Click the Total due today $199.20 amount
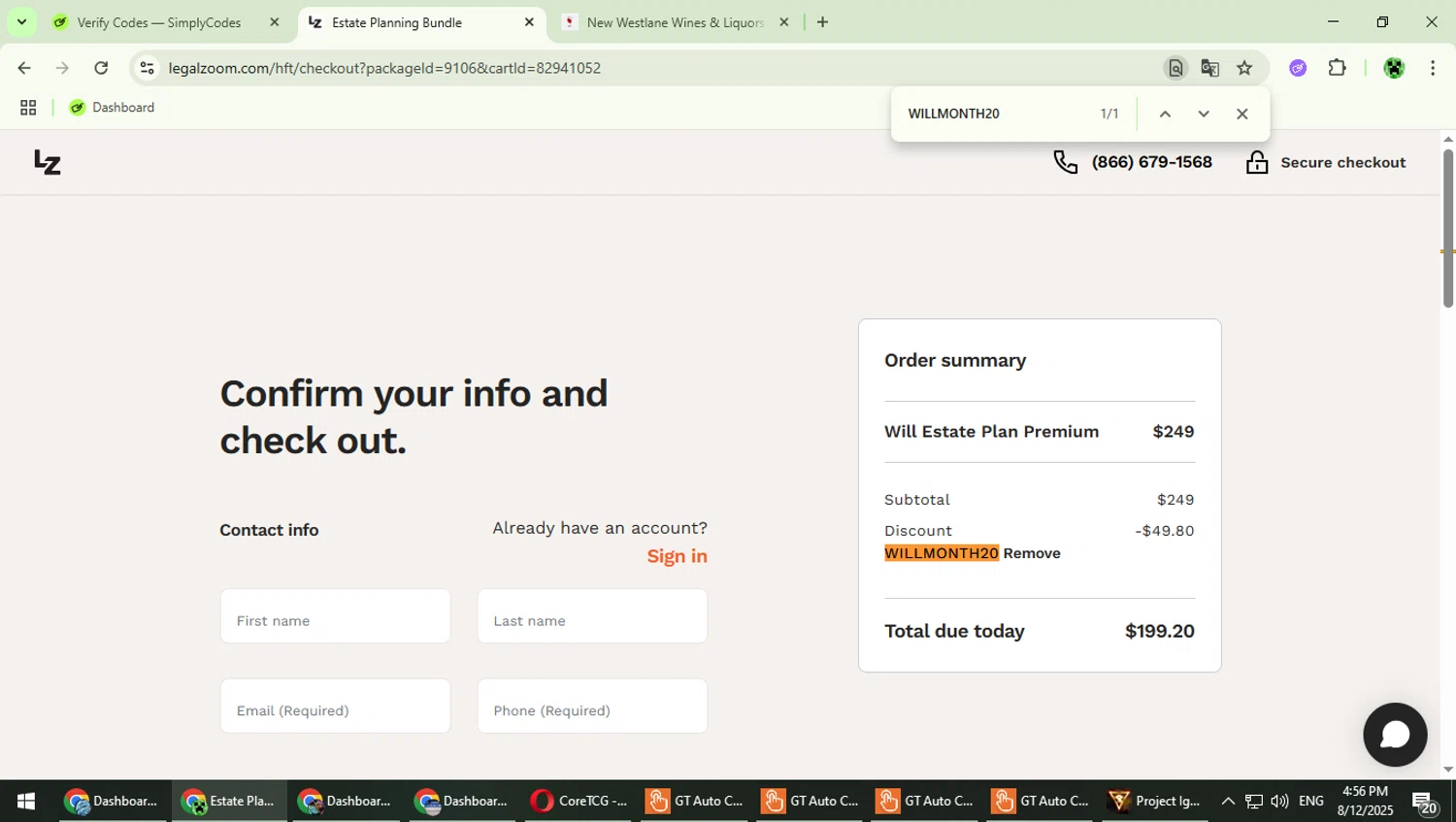1456x822 pixels. [1160, 631]
